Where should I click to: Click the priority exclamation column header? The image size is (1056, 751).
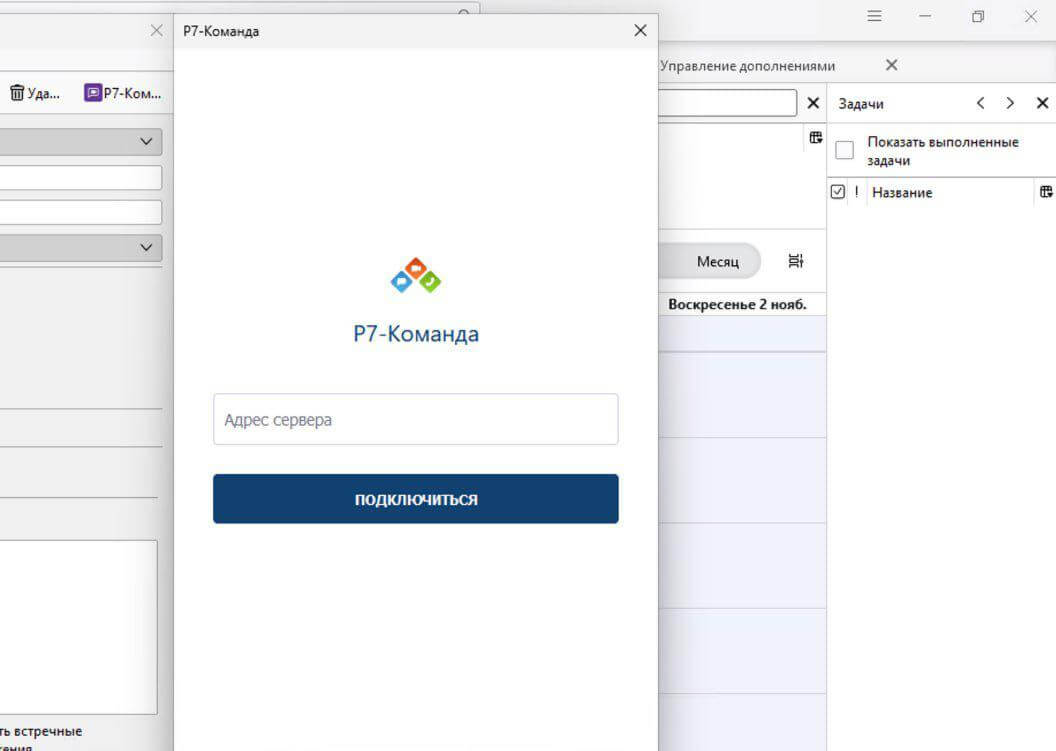pyautogui.click(x=856, y=192)
